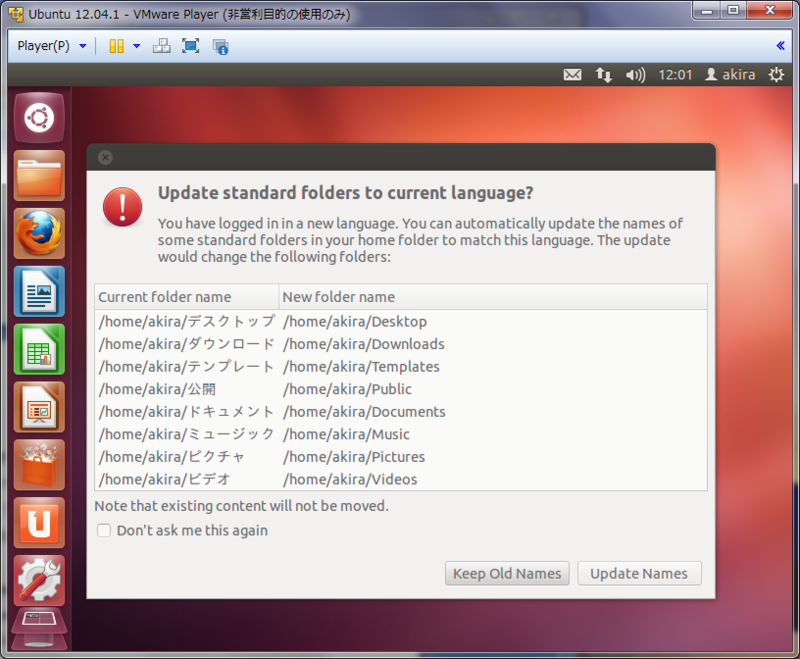The height and width of the screenshot is (659, 800).
Task: Open LibreOffice Impress presentation icon
Action: pos(39,407)
